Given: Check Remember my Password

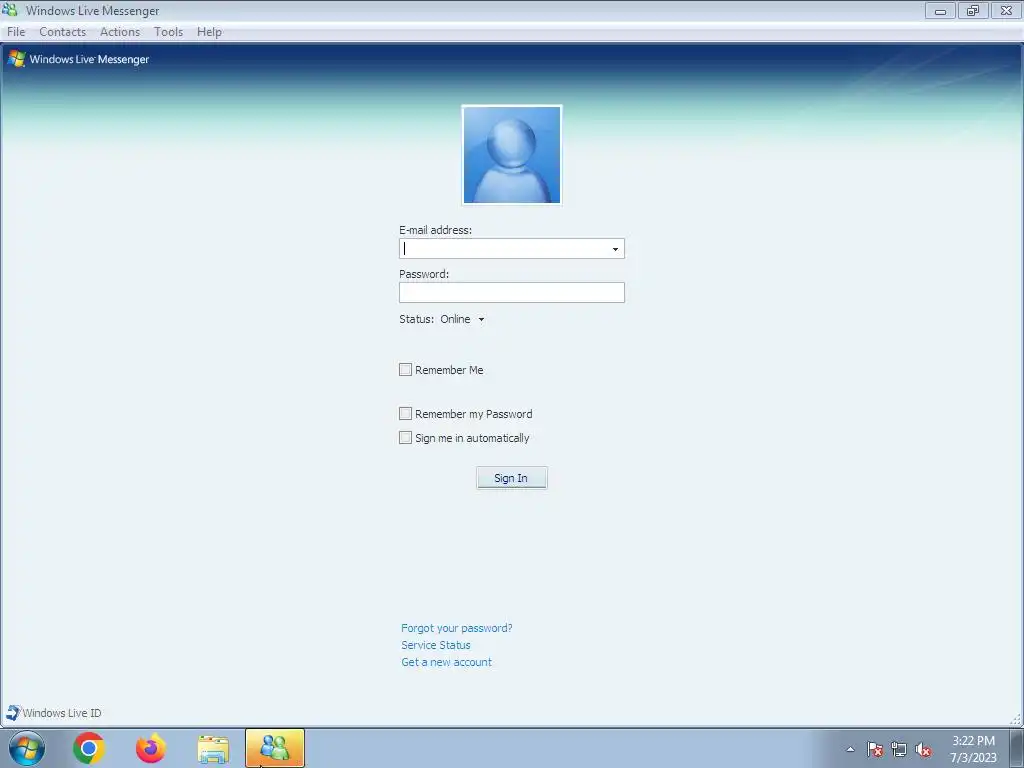Looking at the screenshot, I should coord(406,413).
